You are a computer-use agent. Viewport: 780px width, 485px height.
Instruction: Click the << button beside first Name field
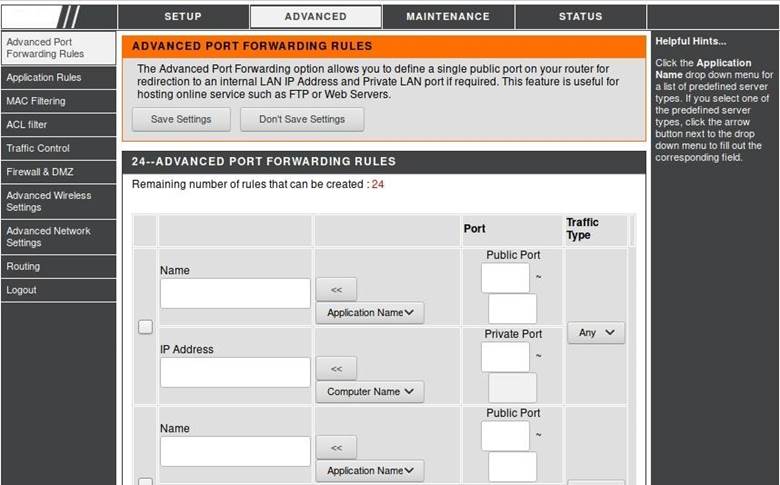[336, 290]
